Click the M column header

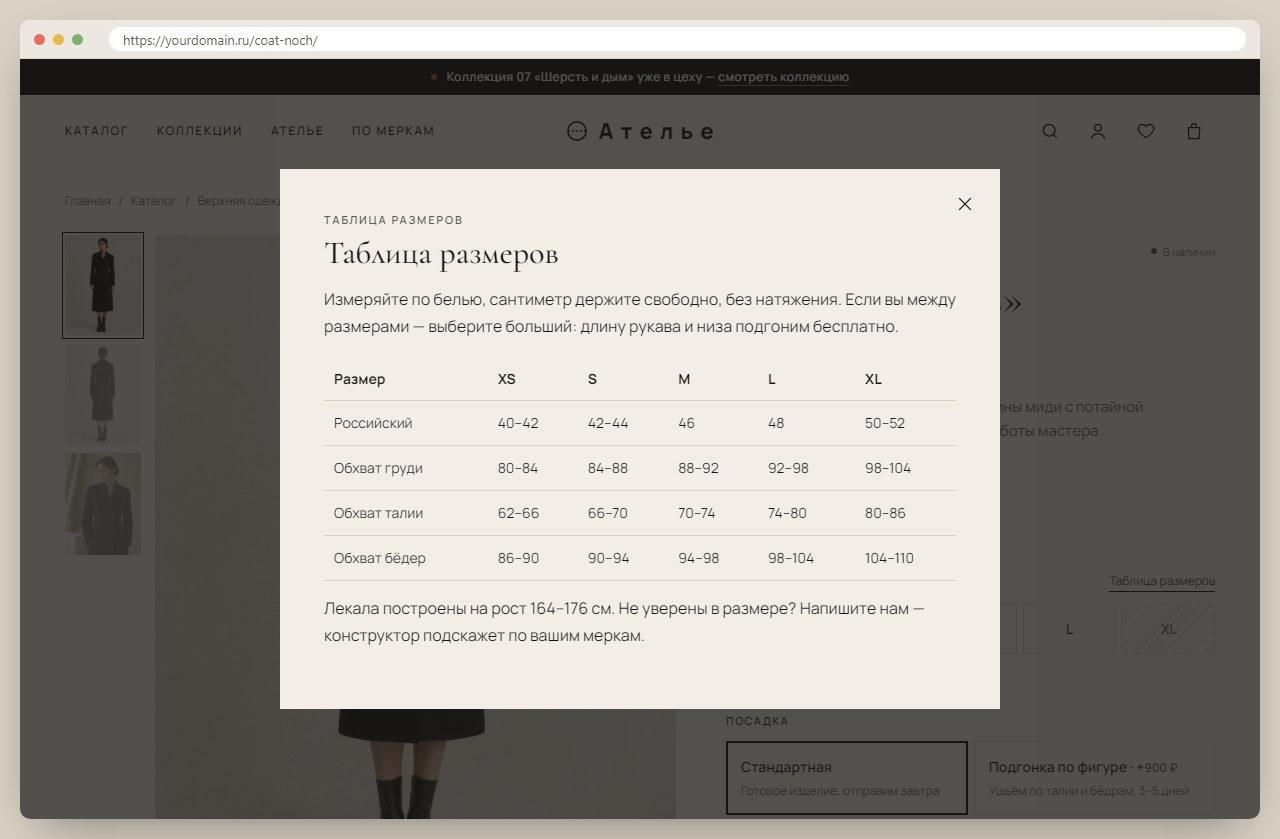(x=684, y=379)
